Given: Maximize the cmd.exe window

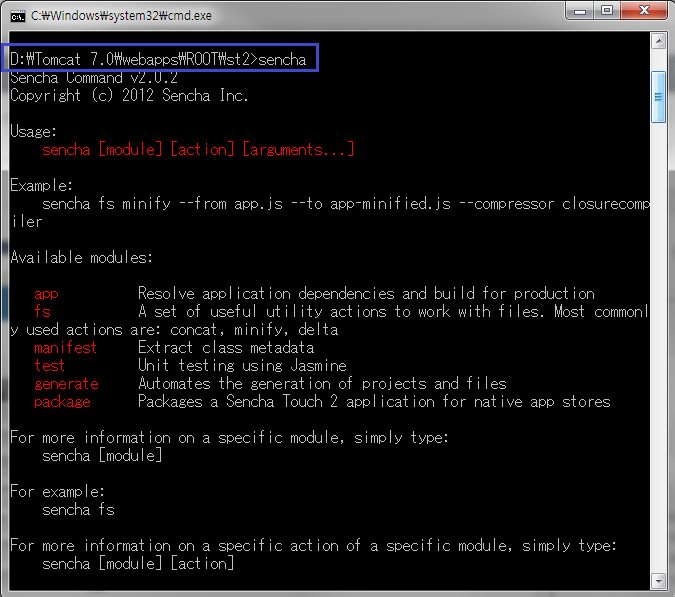Looking at the screenshot, I should tap(607, 11).
